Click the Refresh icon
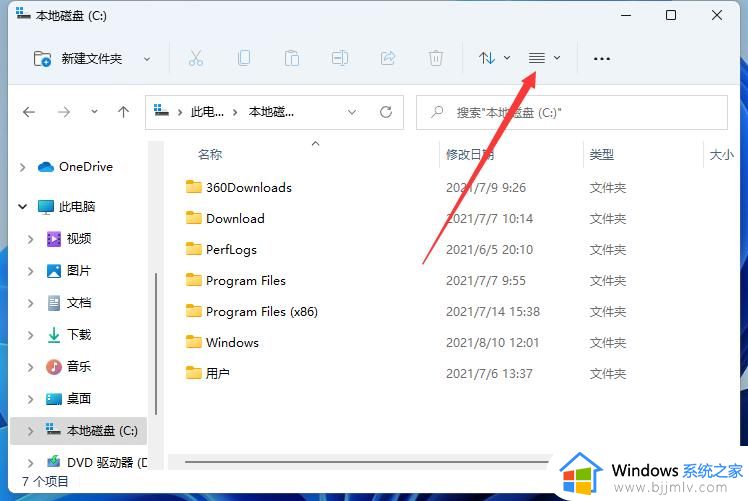Viewport: 748px width, 501px height. coord(386,112)
